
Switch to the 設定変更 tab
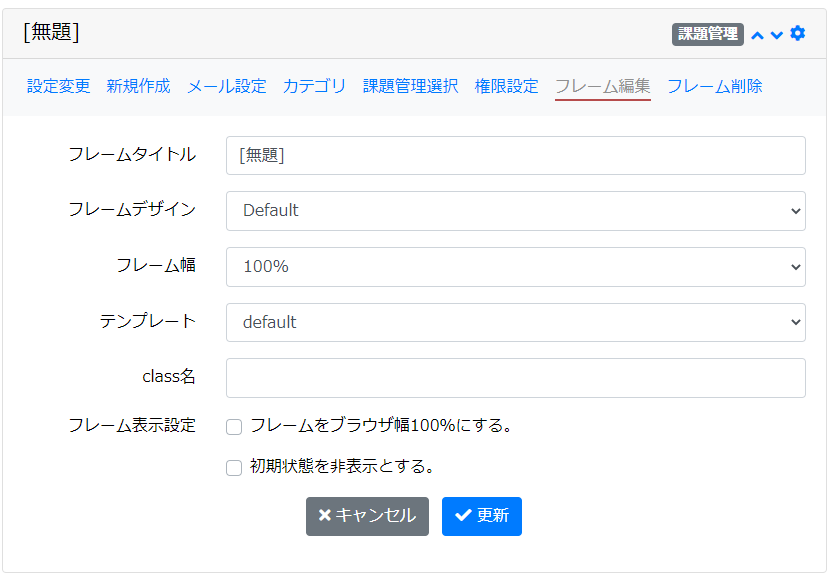(57, 86)
